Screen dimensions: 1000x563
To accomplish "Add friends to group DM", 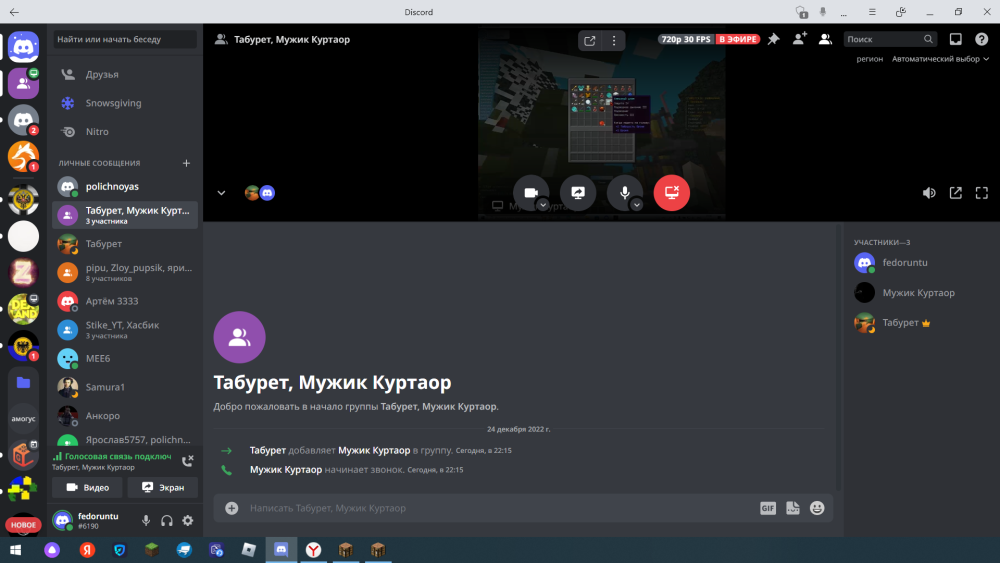I will (799, 39).
